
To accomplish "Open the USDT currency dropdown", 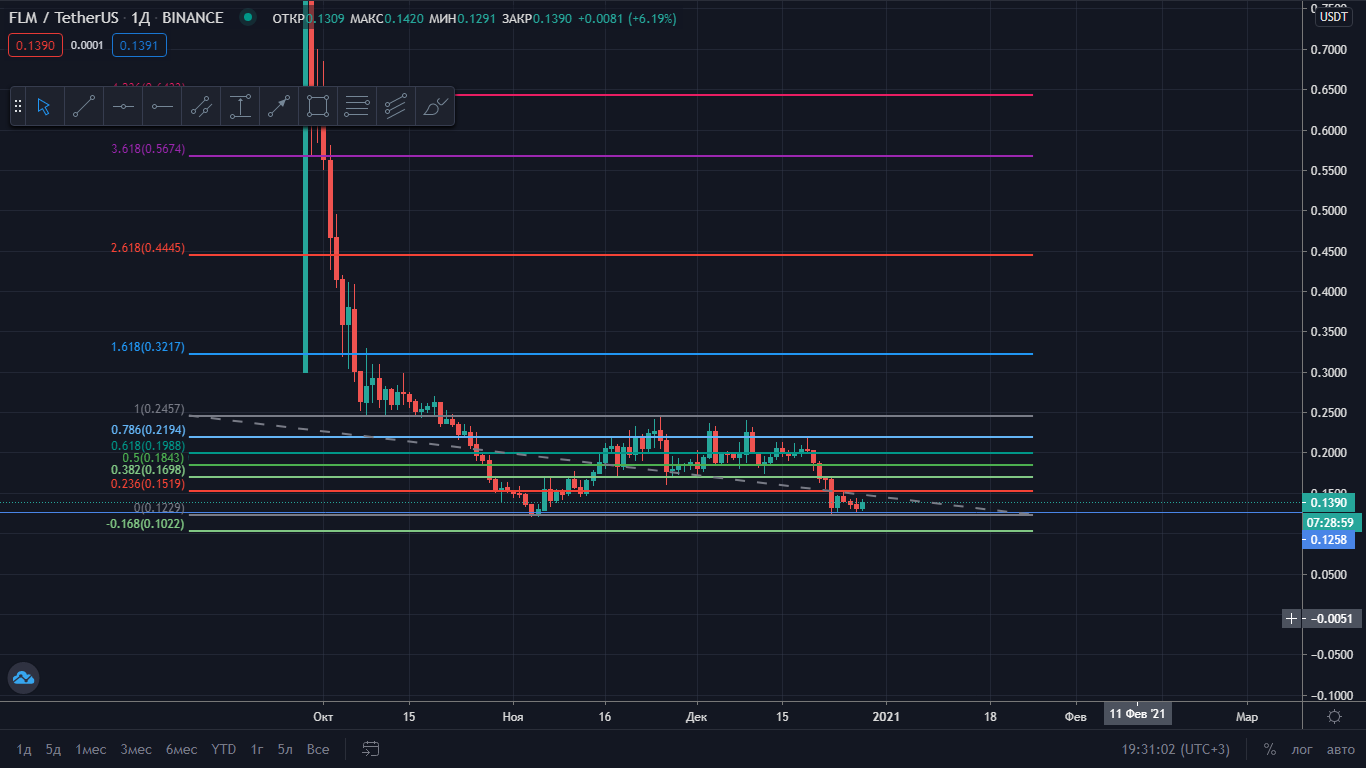I will point(1333,16).
